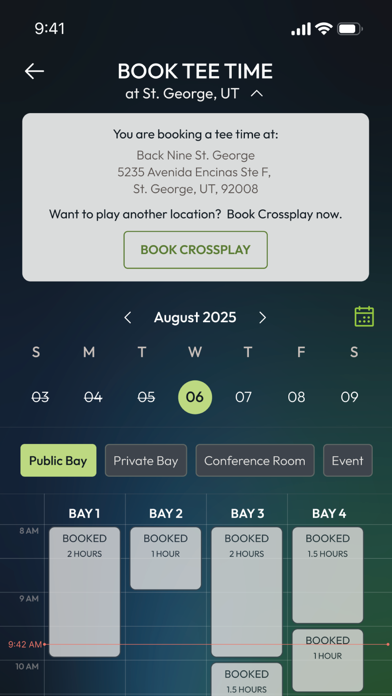The image size is (392, 696).
Task: Pick Thursday 07 as the date
Action: (243, 397)
